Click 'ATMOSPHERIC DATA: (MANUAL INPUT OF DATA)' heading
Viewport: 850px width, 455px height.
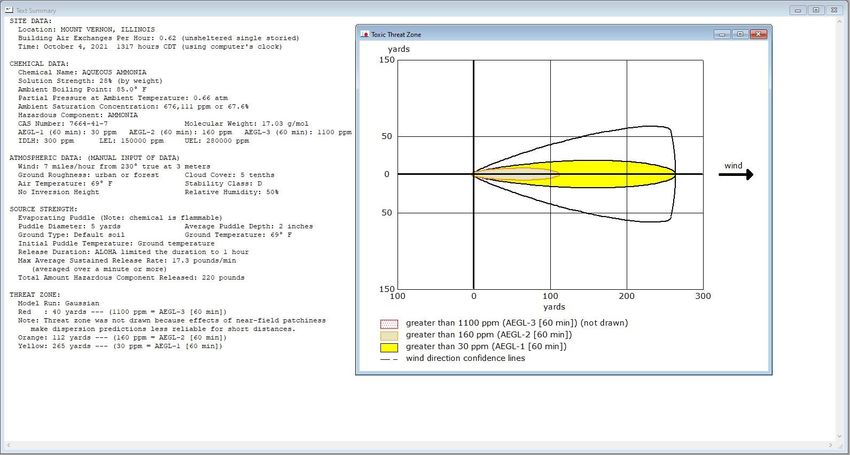(94, 158)
